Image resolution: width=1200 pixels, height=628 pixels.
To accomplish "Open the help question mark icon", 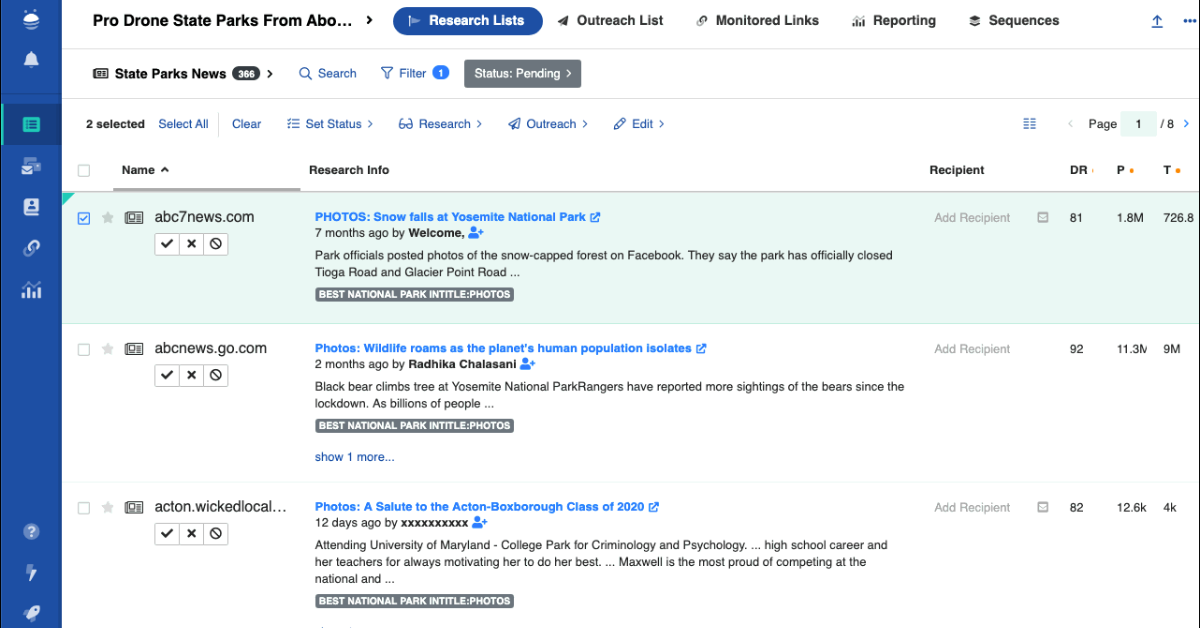I will pyautogui.click(x=31, y=532).
